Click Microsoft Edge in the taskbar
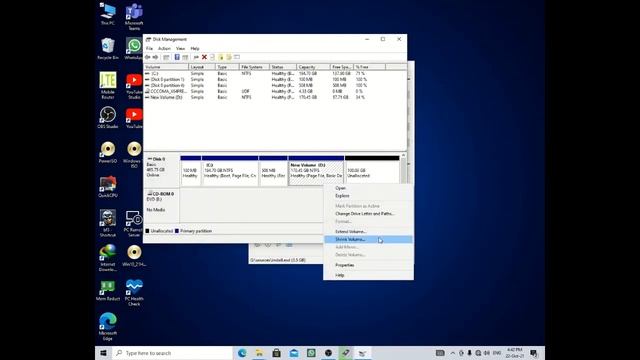640x360 pixels. 242,353
